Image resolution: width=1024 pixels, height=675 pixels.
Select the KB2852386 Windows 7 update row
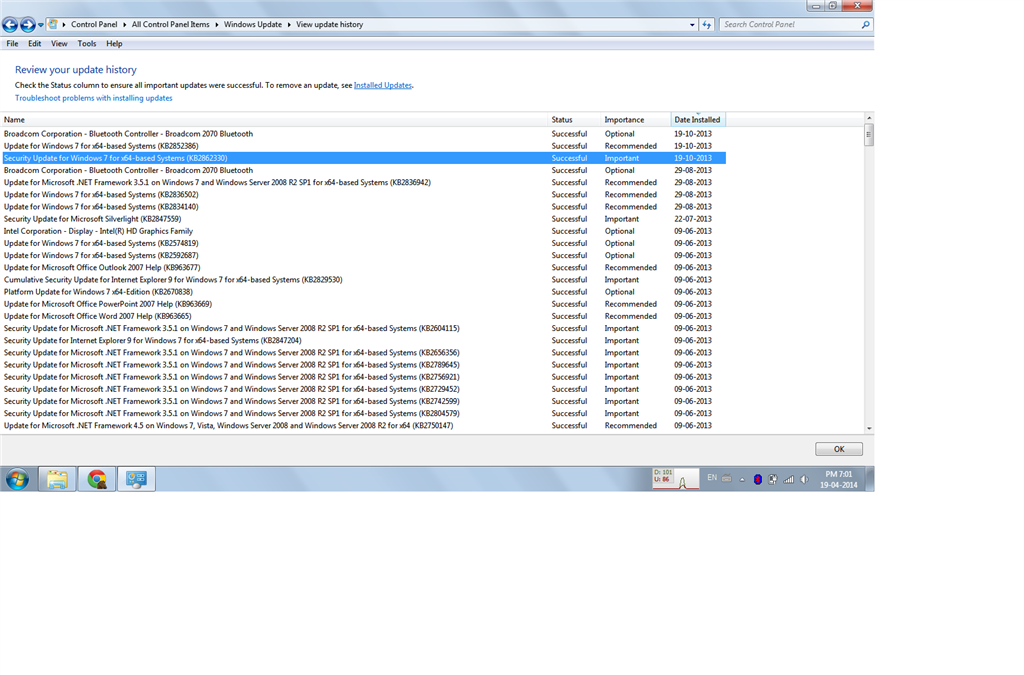[364, 146]
